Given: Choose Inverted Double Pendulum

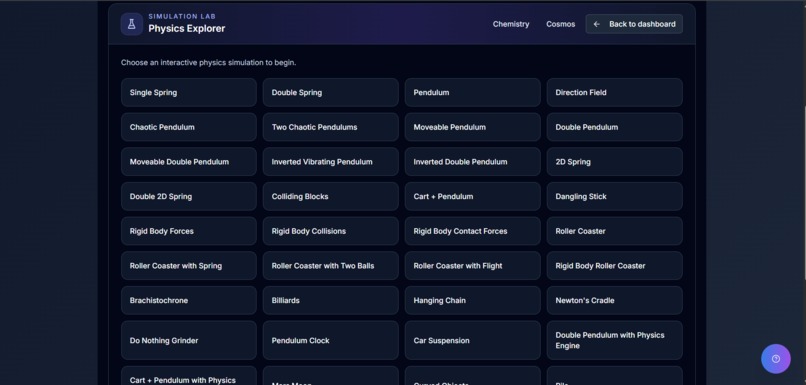Looking at the screenshot, I should (x=472, y=162).
